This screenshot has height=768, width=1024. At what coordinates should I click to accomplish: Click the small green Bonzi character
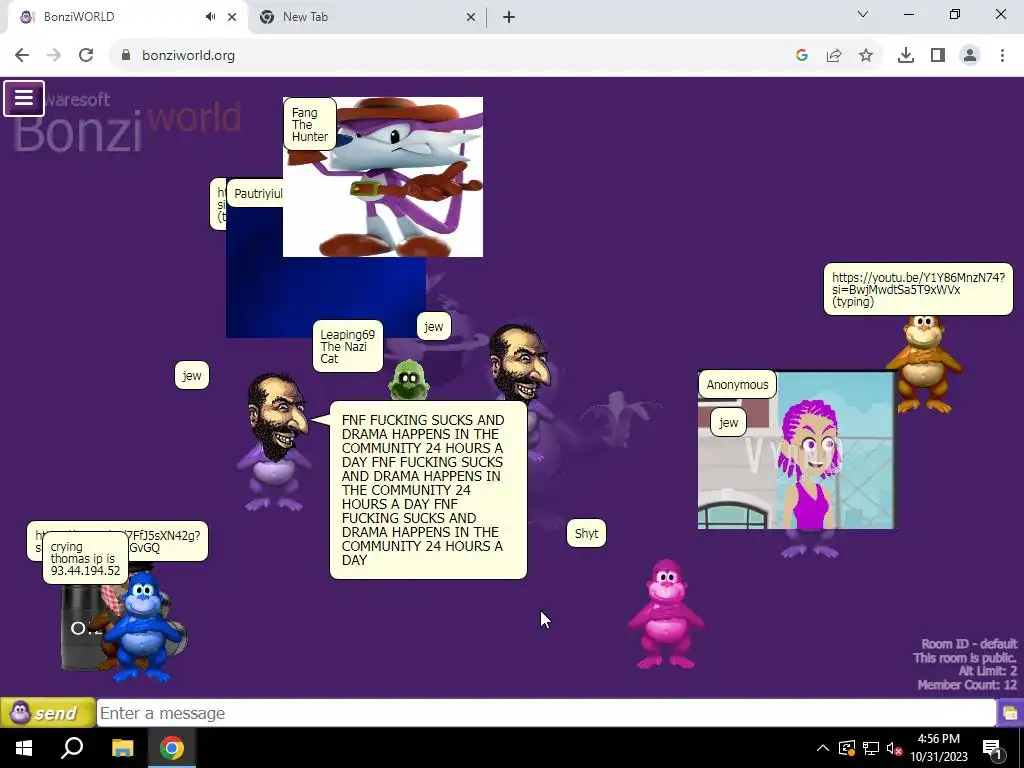click(x=409, y=379)
